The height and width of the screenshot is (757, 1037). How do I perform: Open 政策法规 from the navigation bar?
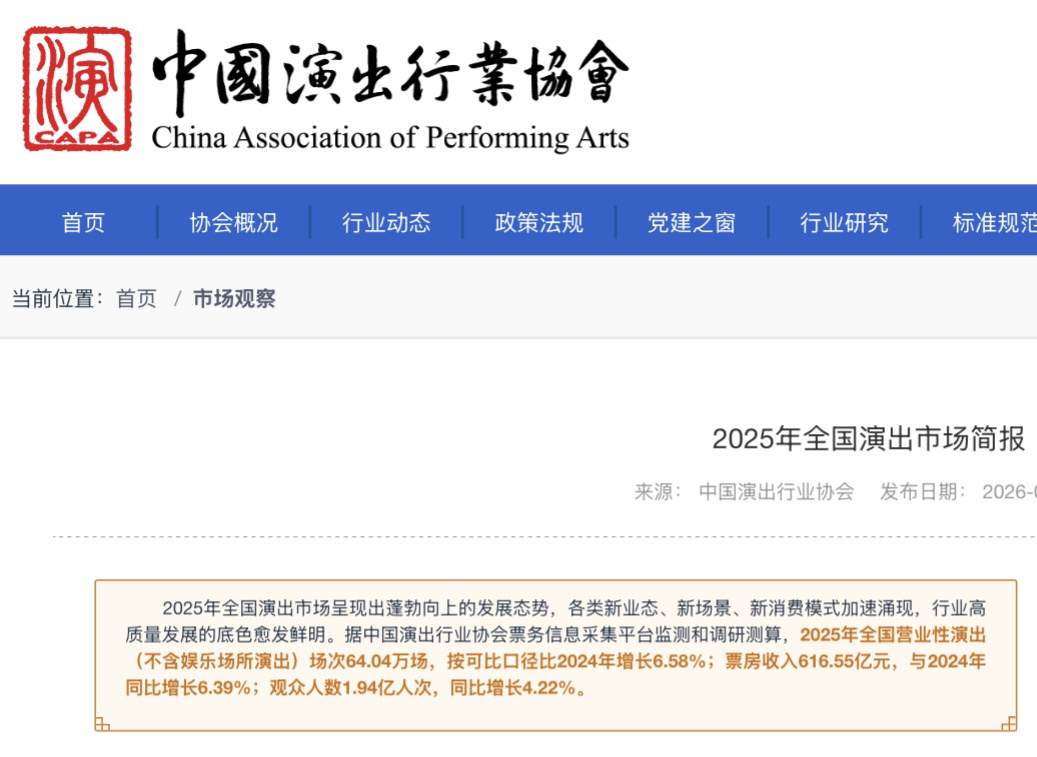539,222
